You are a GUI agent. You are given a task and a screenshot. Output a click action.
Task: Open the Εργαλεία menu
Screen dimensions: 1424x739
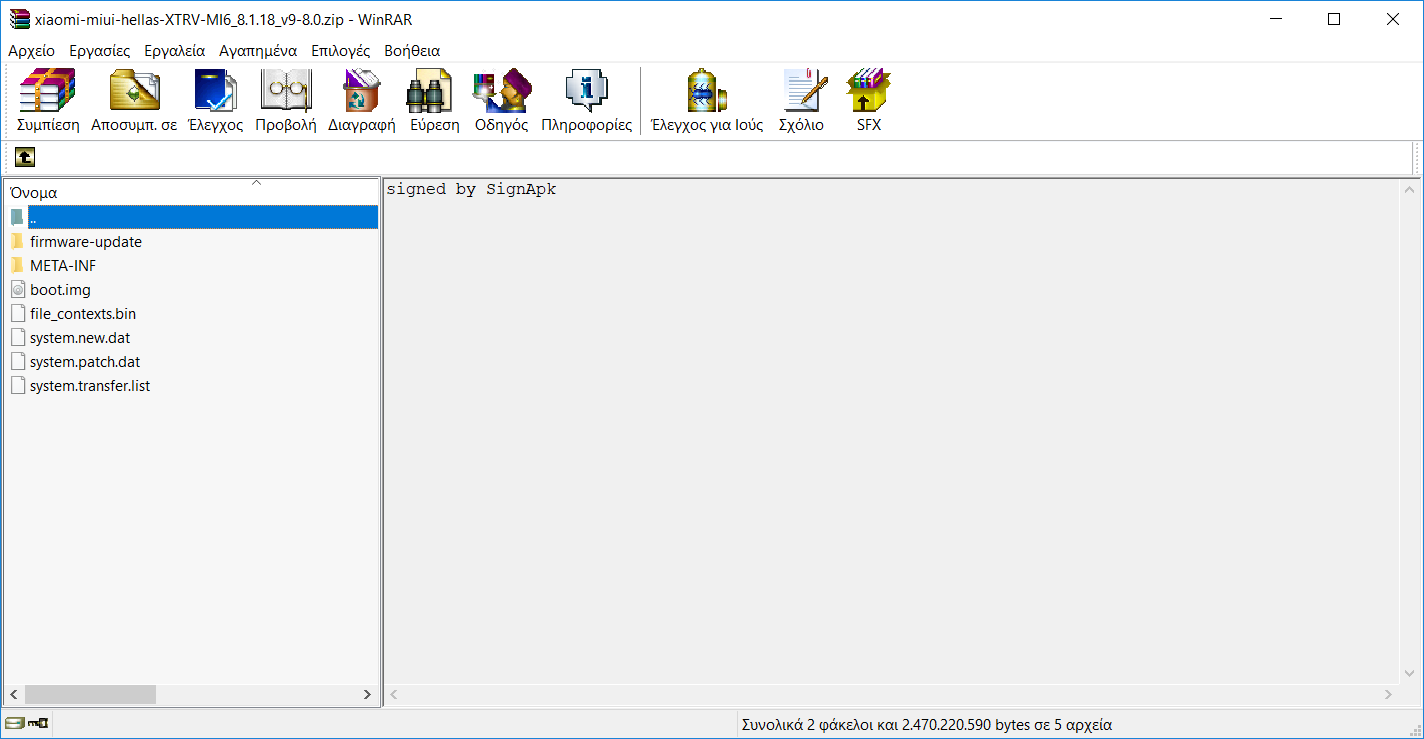click(175, 51)
